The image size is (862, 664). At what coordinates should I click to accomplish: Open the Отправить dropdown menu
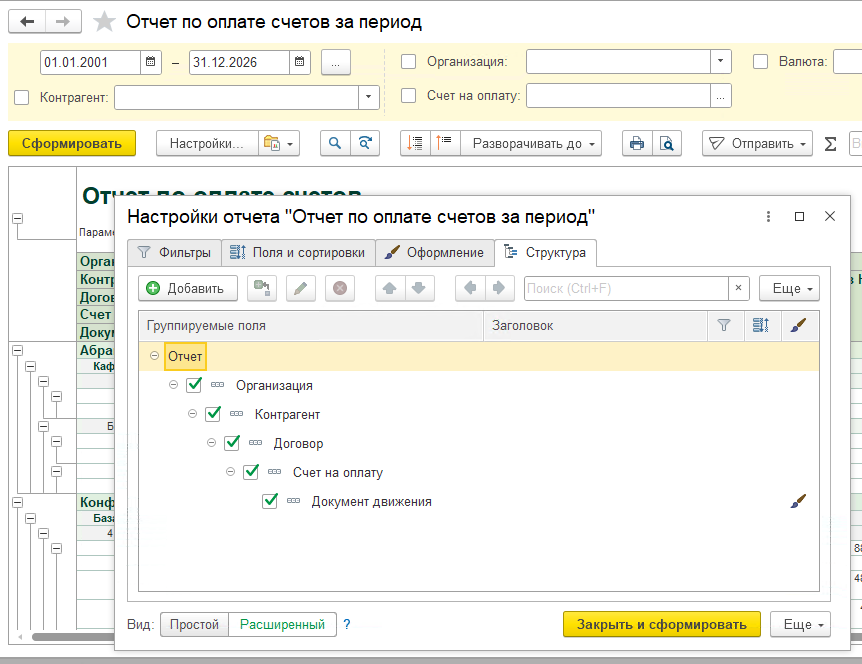point(757,143)
